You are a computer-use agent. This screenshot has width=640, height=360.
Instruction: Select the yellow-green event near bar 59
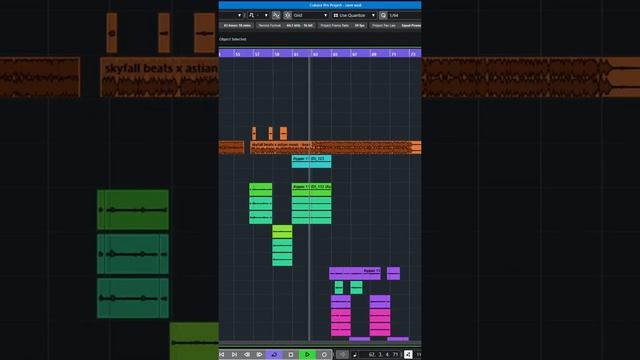[282, 231]
